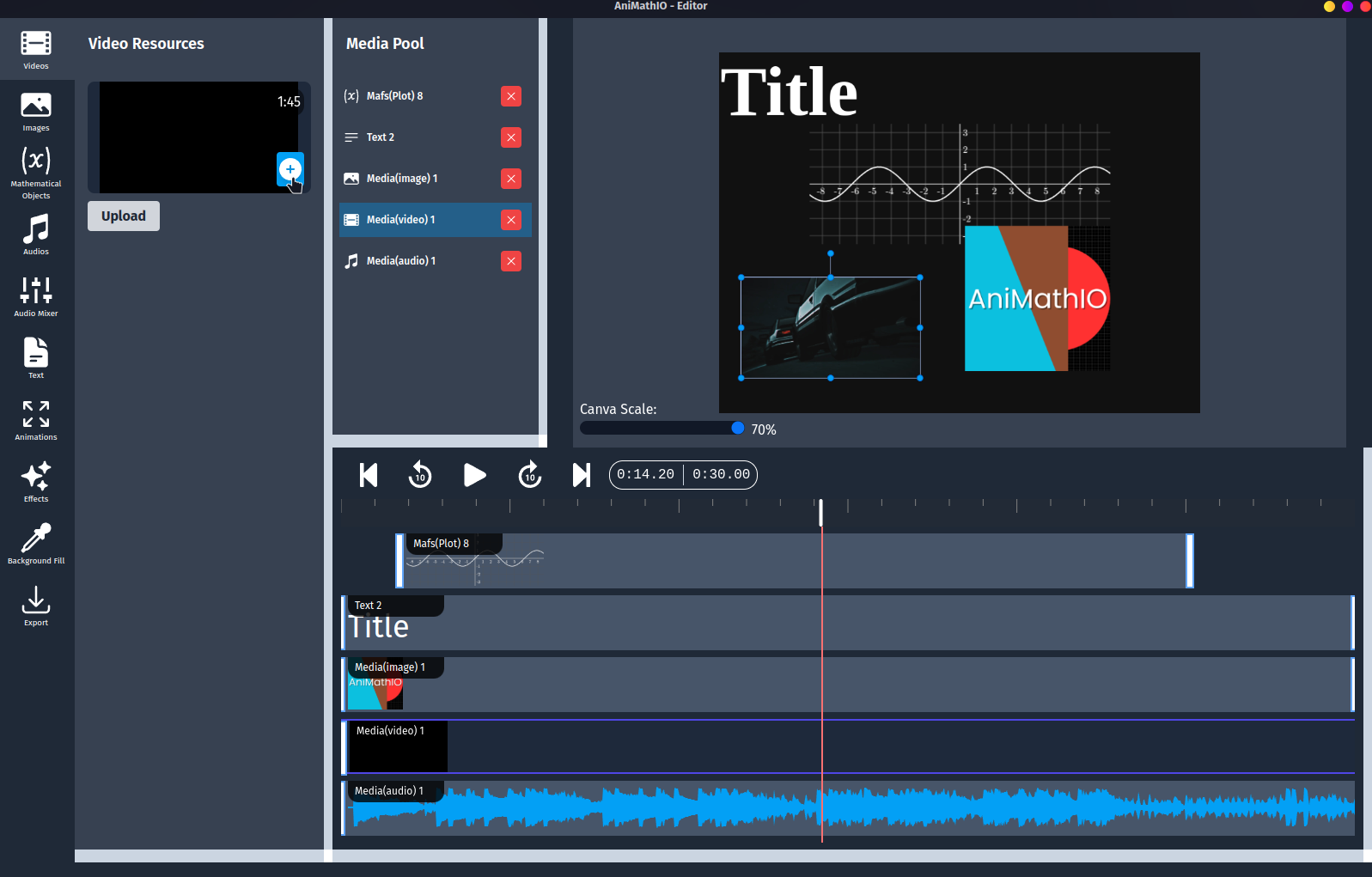Skip to the start of timeline
The width and height of the screenshot is (1372, 877).
click(369, 475)
